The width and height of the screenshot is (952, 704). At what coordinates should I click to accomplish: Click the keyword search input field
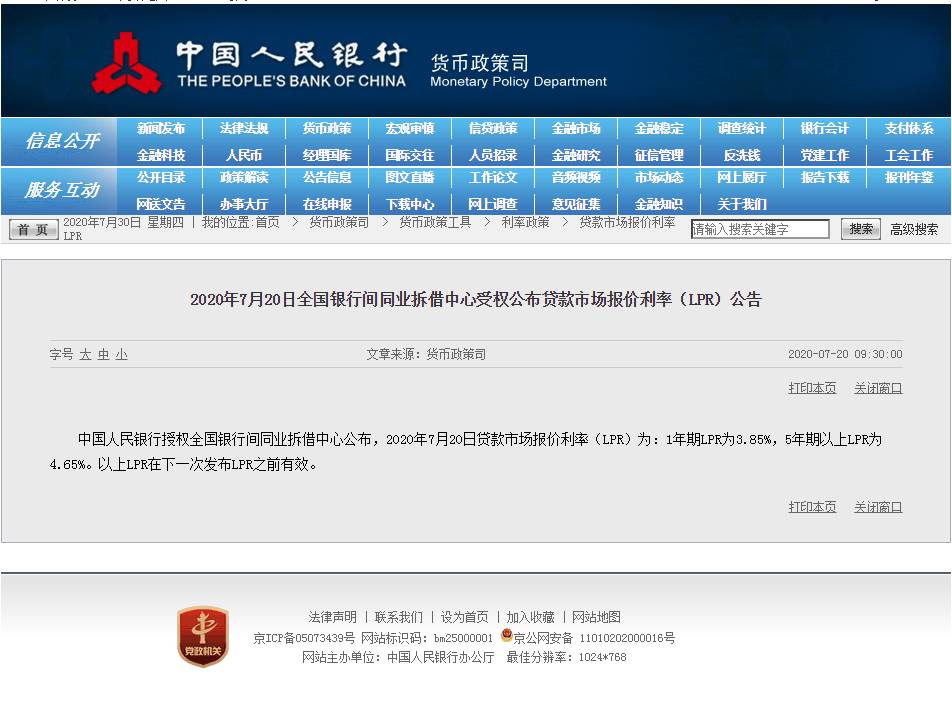click(x=760, y=229)
